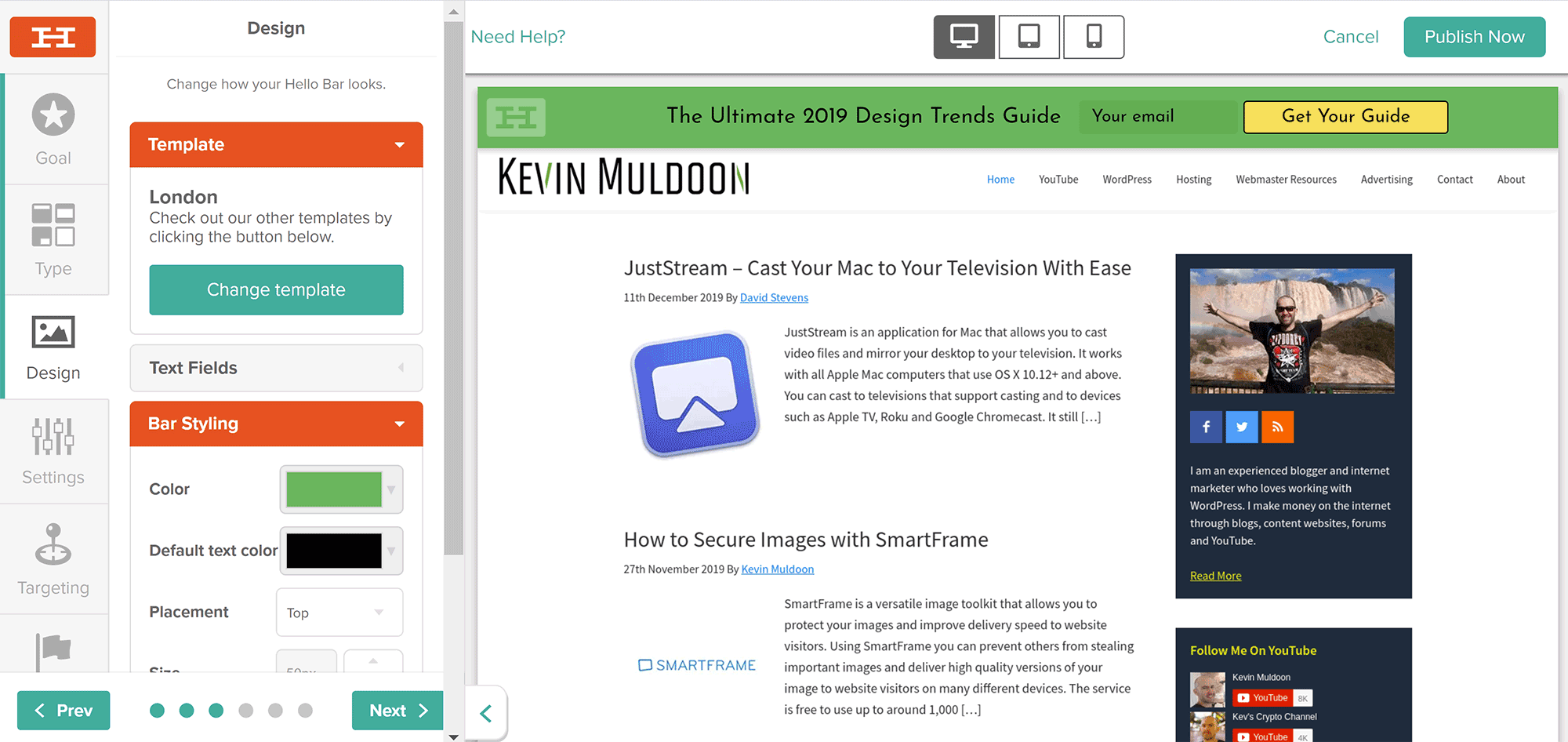Open the Goal step star icon

point(53,115)
